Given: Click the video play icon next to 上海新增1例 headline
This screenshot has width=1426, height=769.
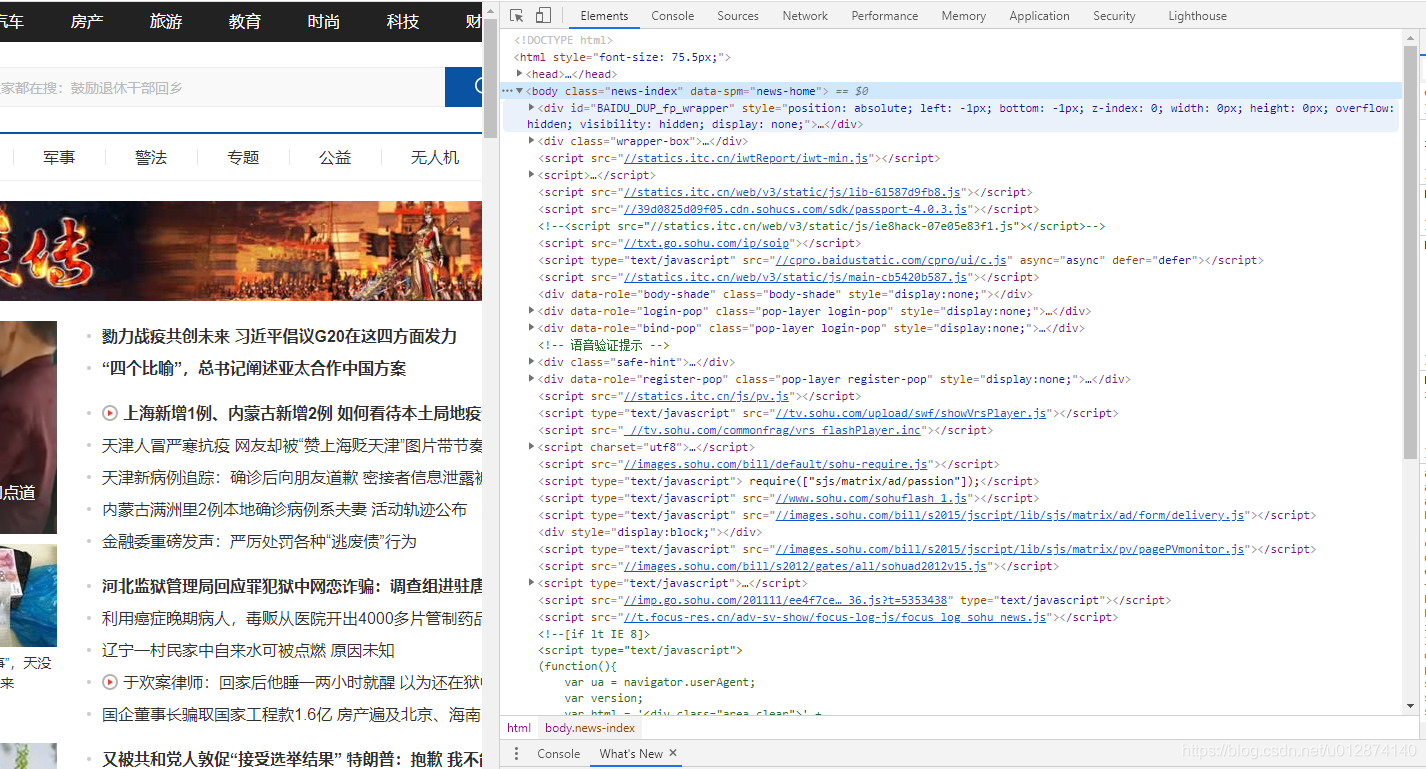Looking at the screenshot, I should [x=110, y=413].
